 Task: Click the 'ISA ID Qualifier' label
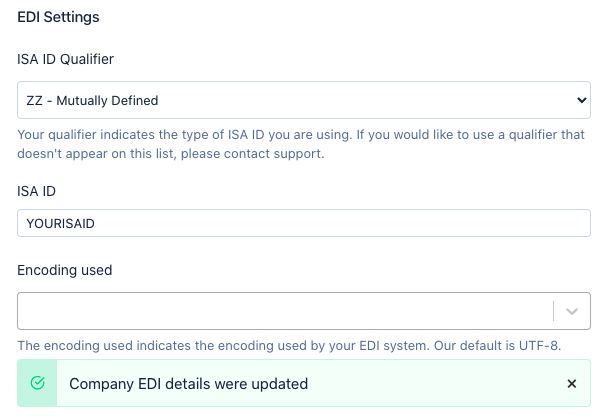(66, 59)
